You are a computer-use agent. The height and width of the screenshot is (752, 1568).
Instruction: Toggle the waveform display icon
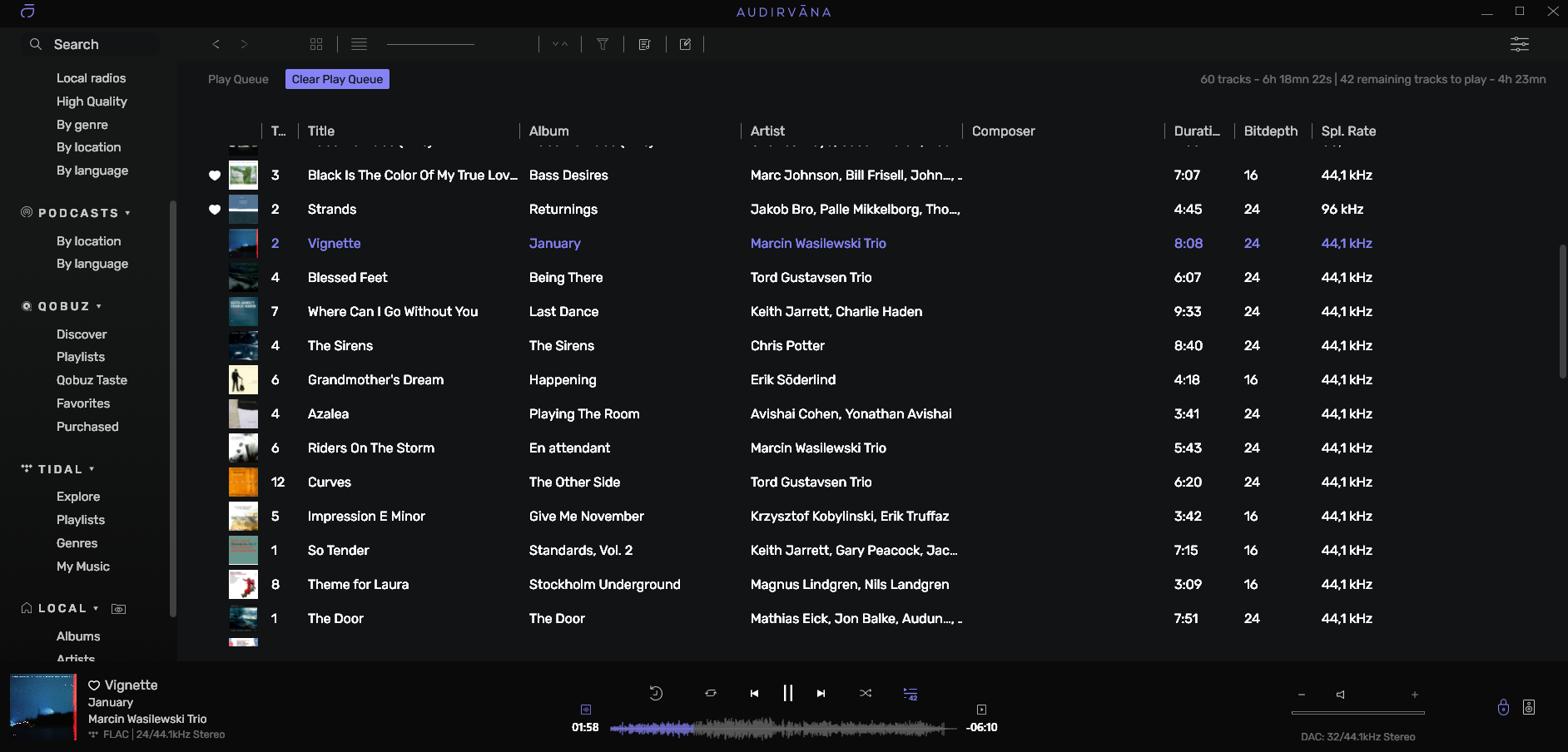tap(586, 710)
